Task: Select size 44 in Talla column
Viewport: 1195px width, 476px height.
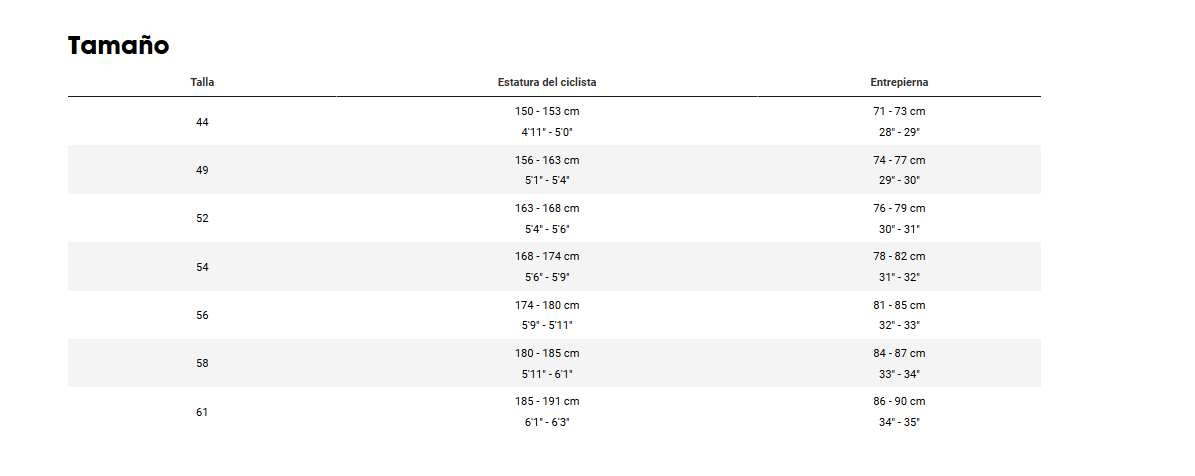Action: pyautogui.click(x=202, y=122)
